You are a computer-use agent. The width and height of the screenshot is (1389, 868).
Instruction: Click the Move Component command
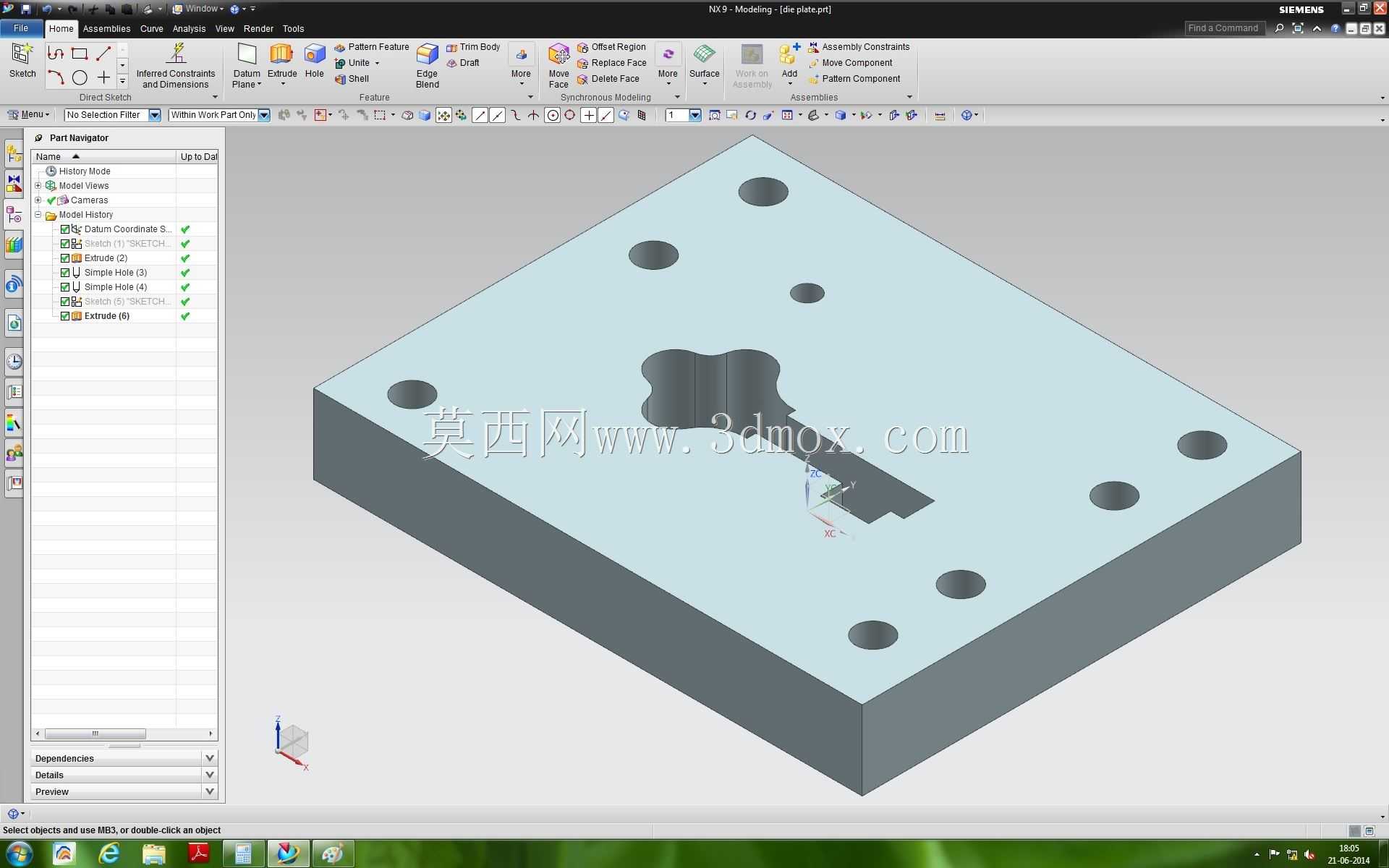click(x=850, y=63)
